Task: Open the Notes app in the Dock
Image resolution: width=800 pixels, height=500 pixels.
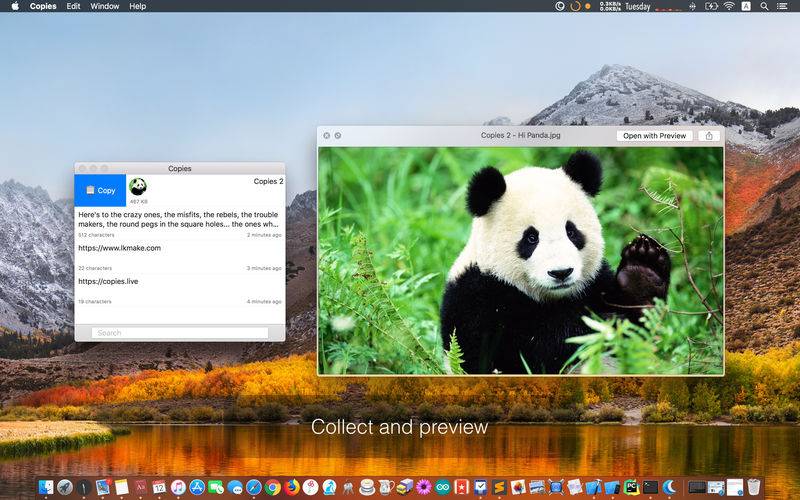Action: [x=121, y=487]
